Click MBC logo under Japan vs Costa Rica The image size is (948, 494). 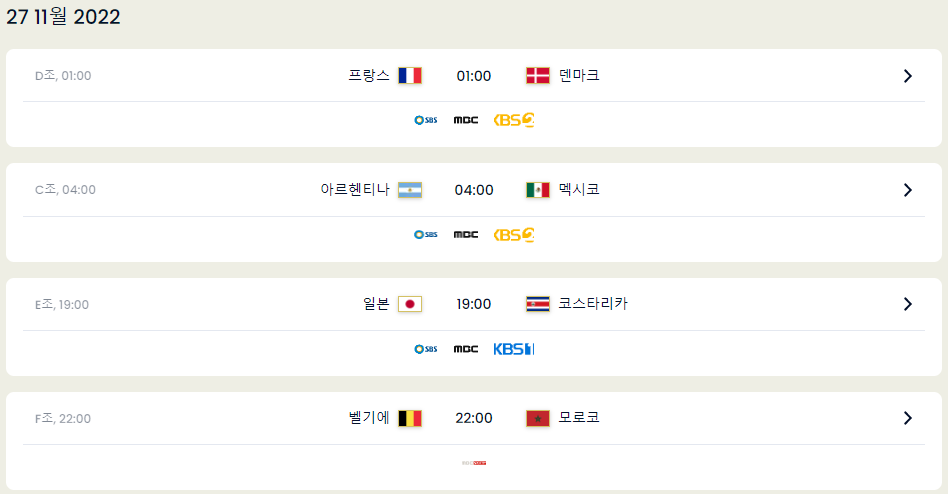point(466,349)
